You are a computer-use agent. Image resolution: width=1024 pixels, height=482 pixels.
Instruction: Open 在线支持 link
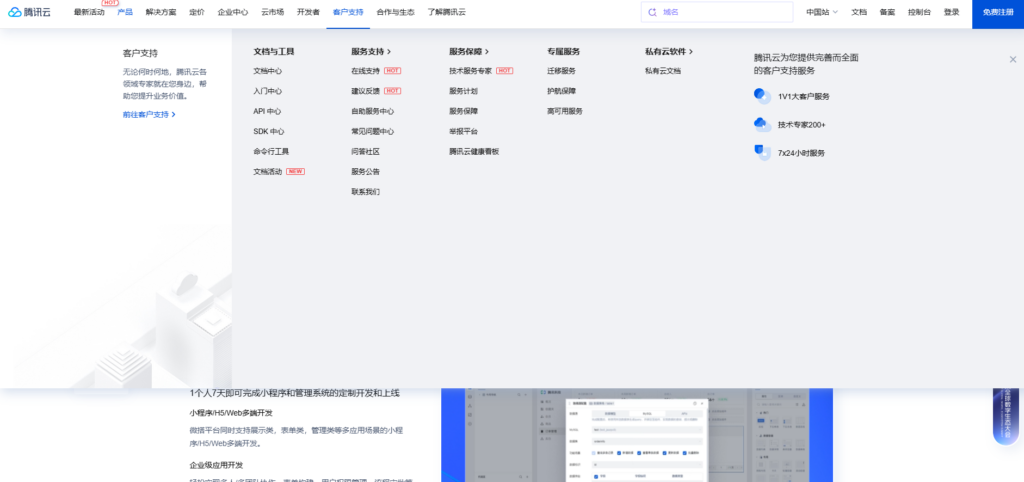366,71
